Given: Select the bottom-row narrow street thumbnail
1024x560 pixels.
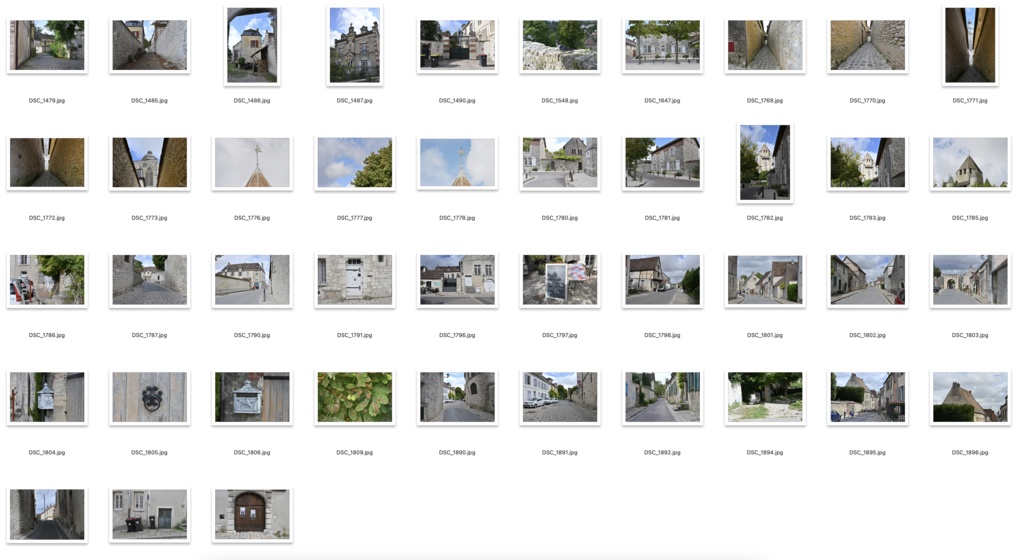Looking at the screenshot, I should coord(47,514).
